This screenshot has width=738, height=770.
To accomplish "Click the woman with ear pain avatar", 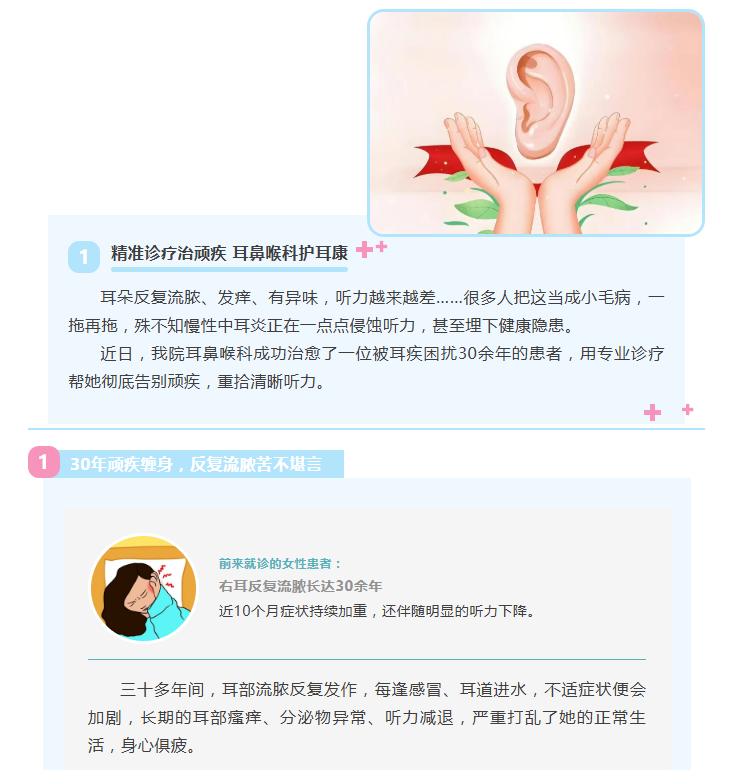I will (x=143, y=588).
